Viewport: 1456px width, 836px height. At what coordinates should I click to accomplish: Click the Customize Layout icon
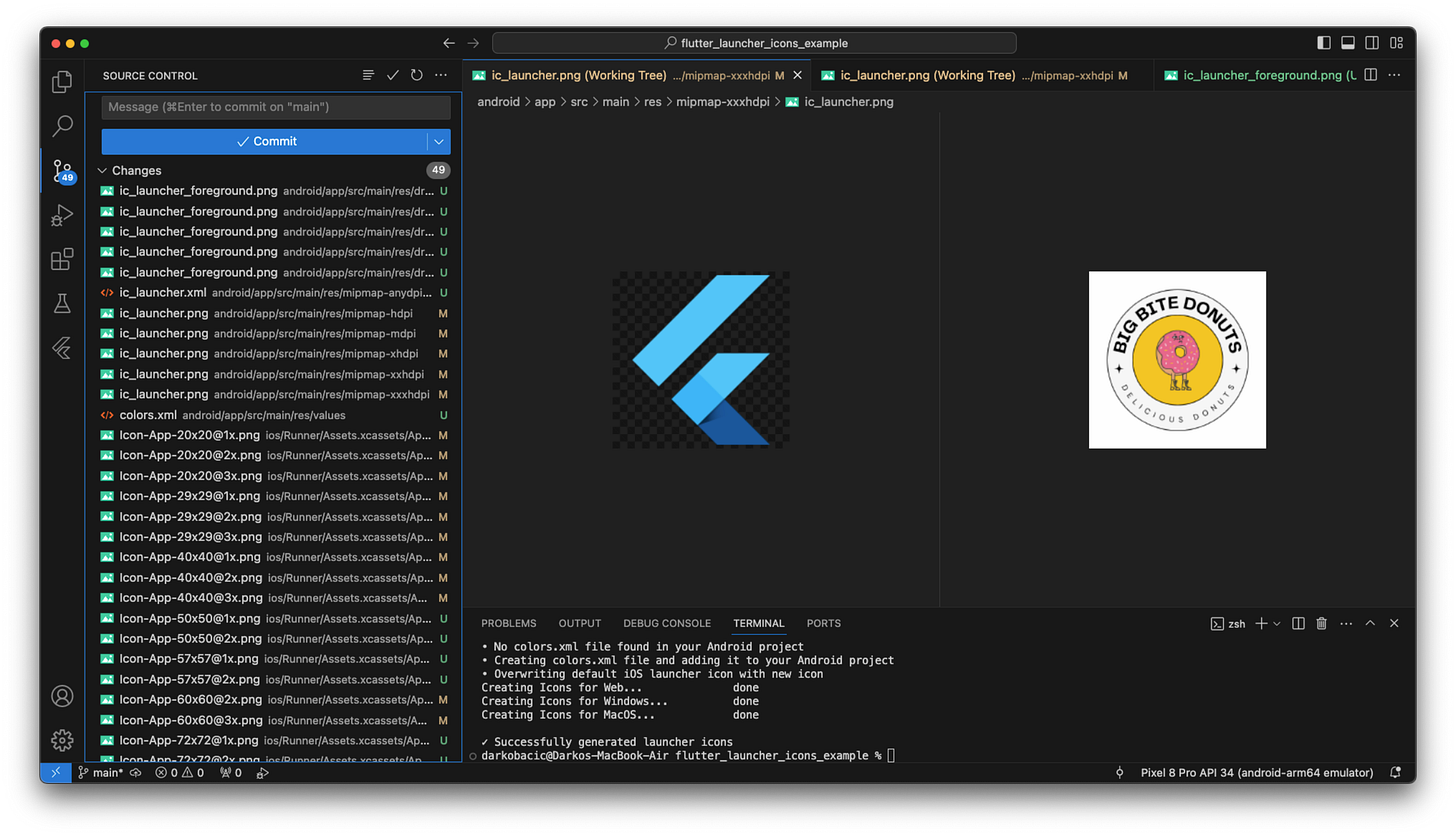(1396, 43)
